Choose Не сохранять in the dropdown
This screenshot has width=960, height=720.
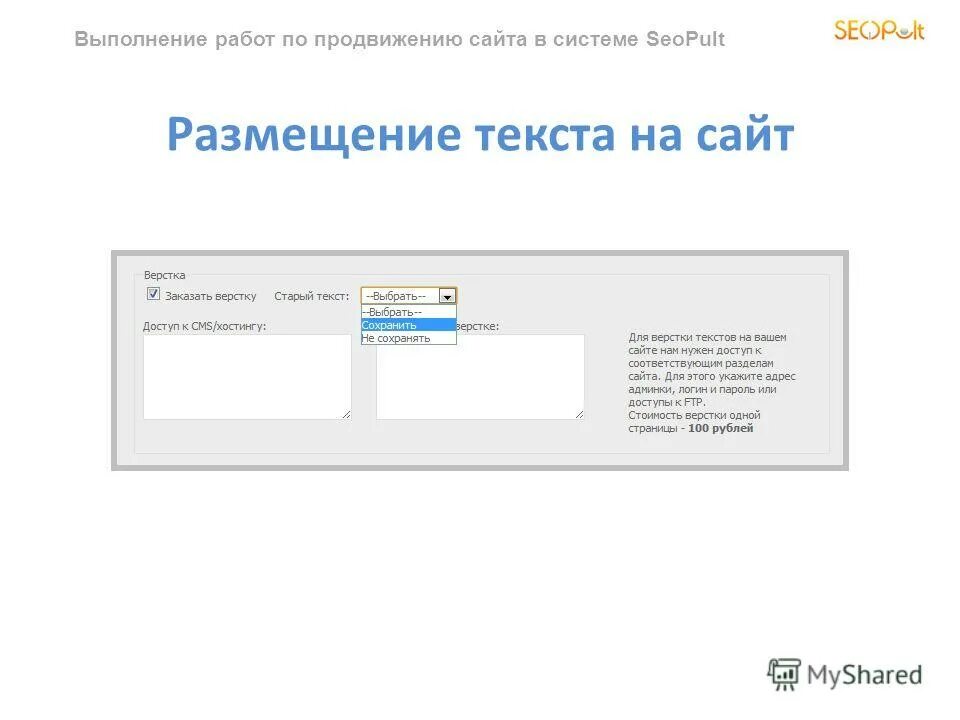click(x=397, y=338)
